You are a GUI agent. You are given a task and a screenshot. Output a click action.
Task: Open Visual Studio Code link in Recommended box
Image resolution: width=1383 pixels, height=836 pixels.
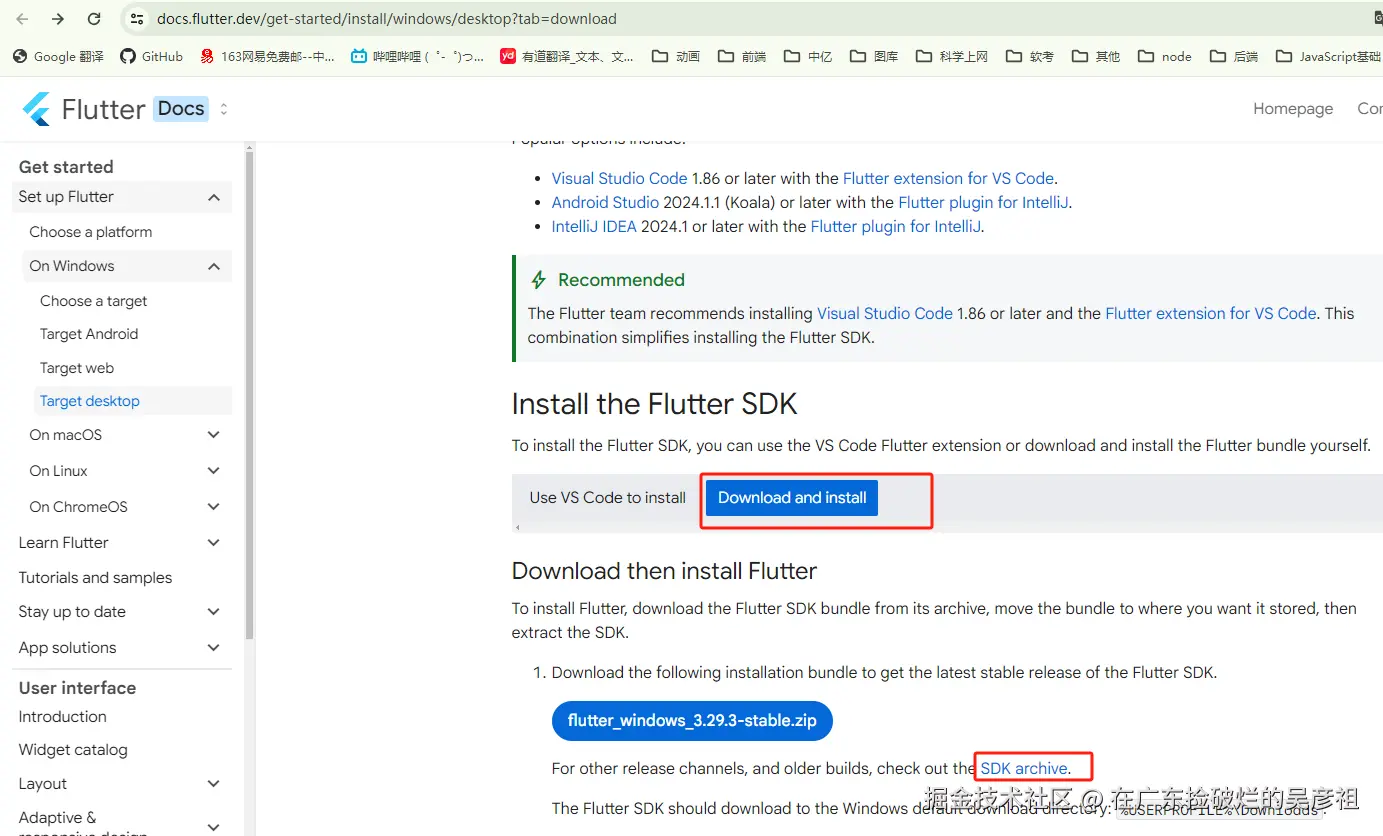click(885, 313)
